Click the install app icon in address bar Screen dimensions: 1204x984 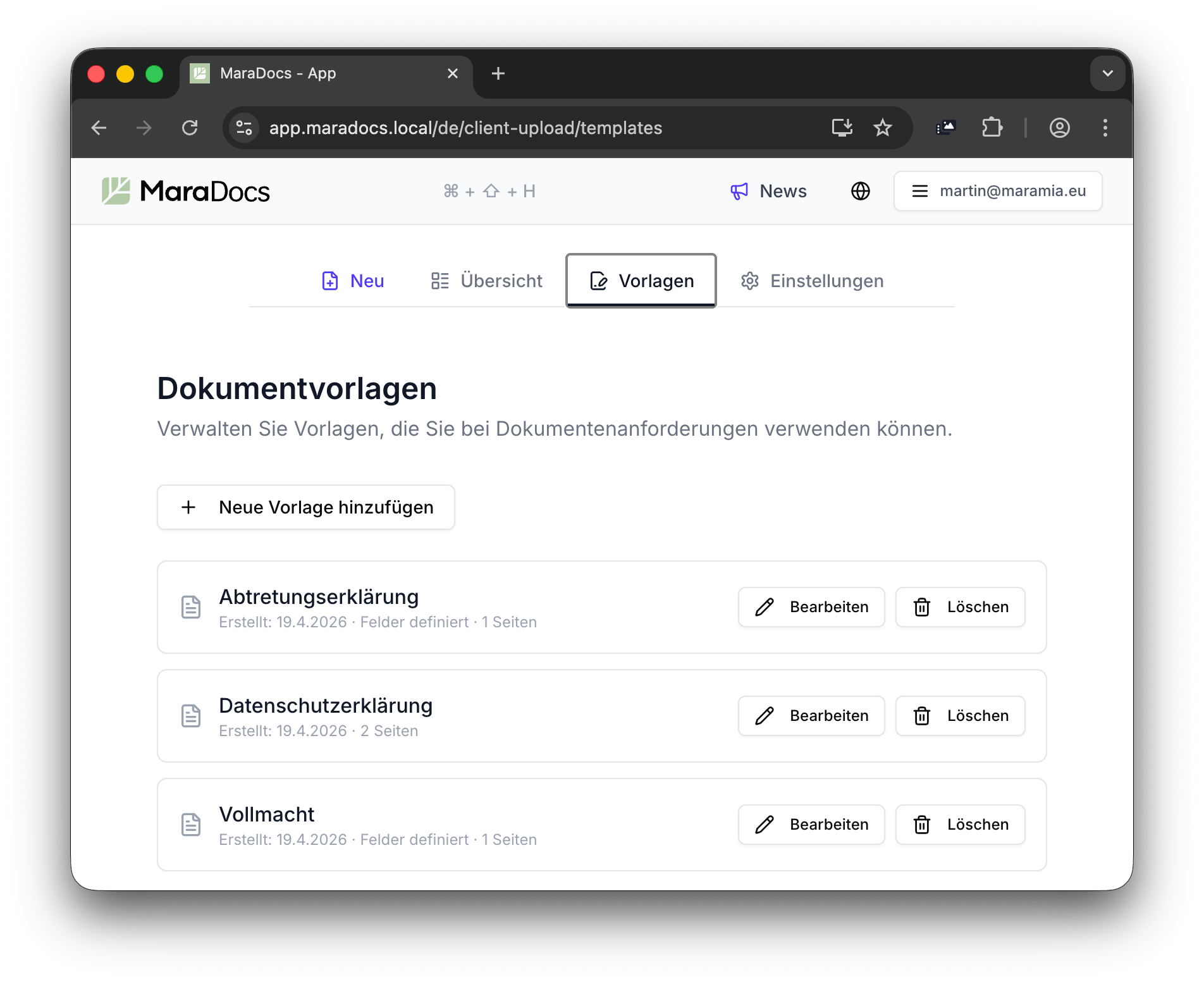[842, 128]
